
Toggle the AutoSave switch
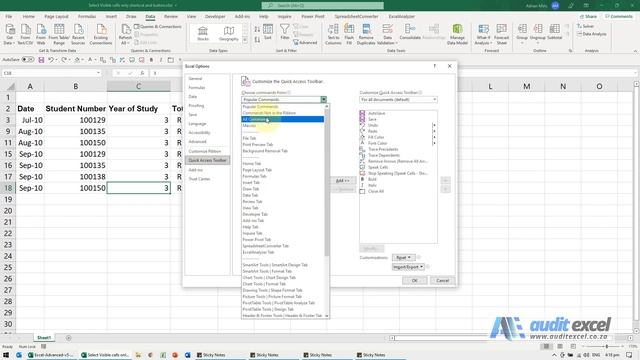point(28,60)
